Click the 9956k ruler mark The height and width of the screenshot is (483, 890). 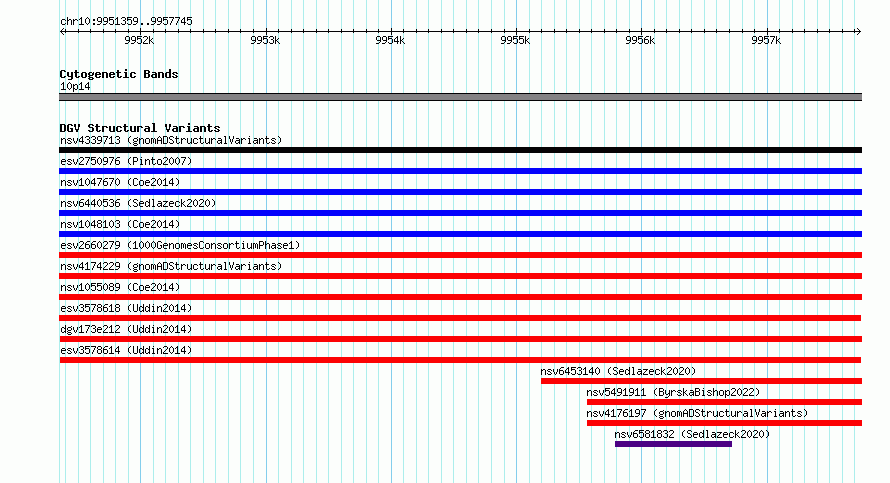pos(640,40)
